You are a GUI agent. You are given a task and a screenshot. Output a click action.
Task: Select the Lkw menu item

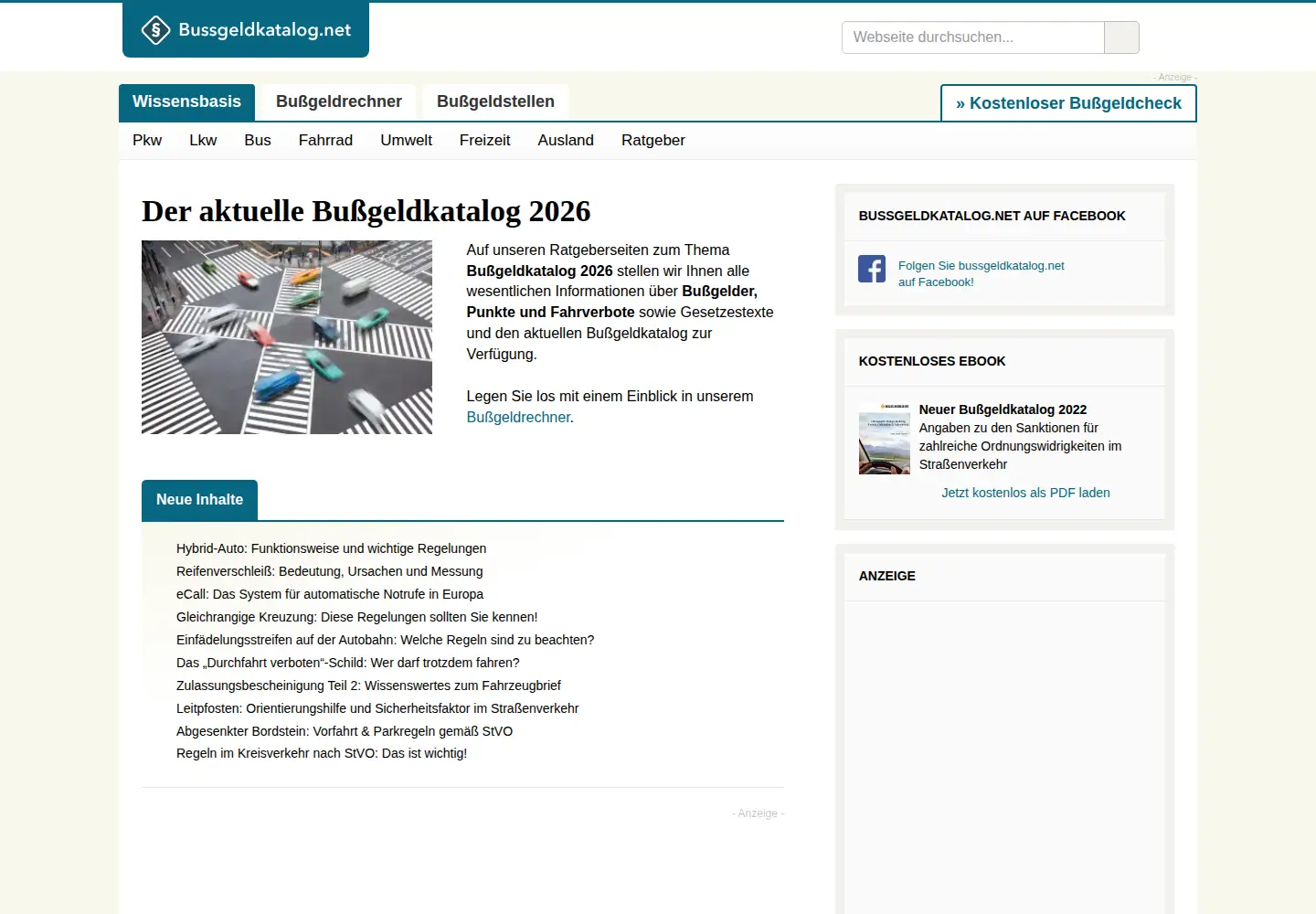[x=203, y=140]
